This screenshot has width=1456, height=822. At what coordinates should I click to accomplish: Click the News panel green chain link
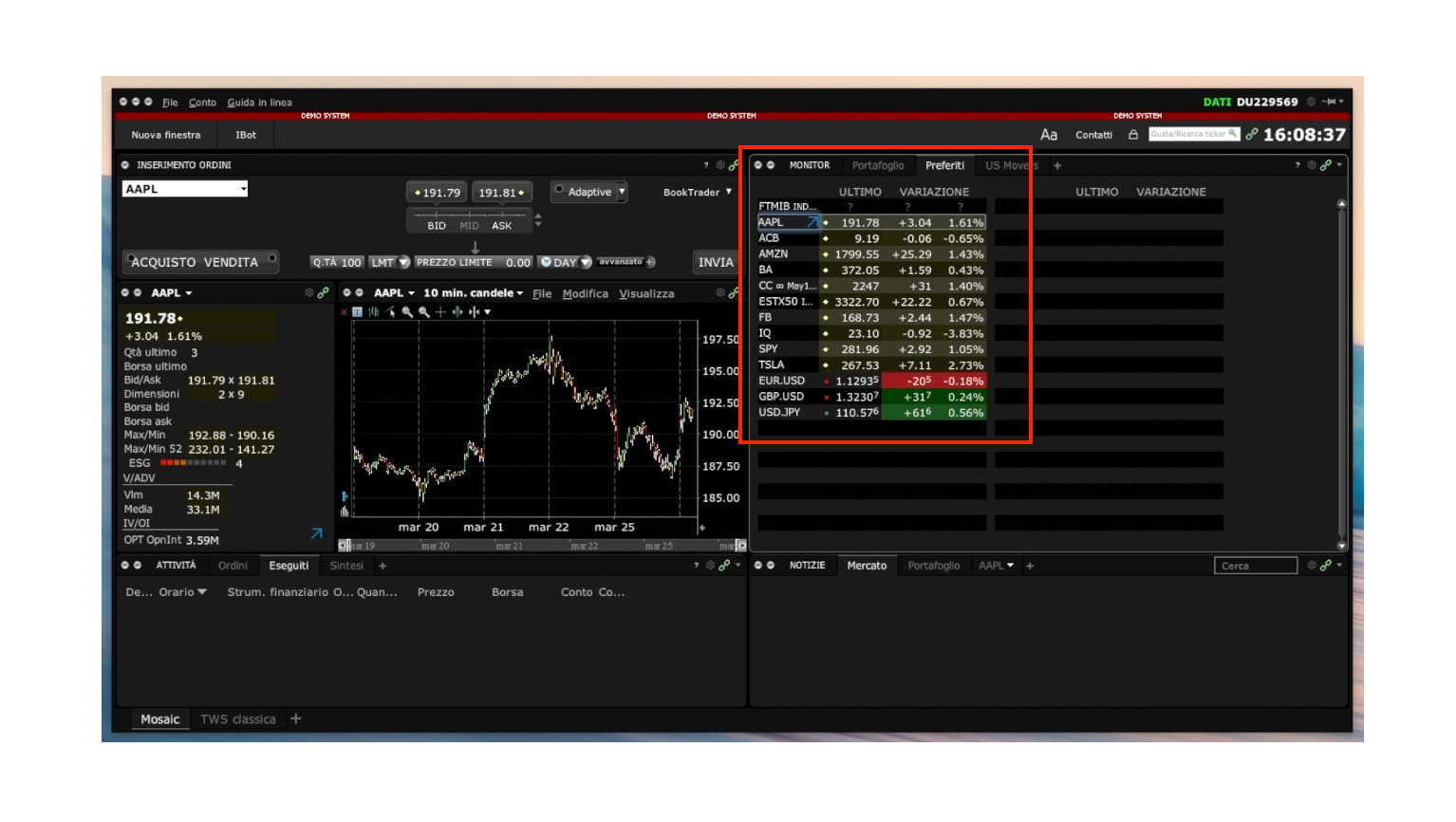point(1326,566)
